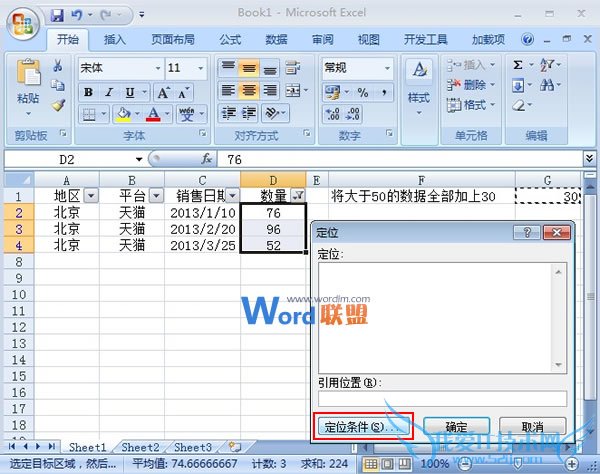Save the workbook with the floppy icon
The height and width of the screenshot is (474, 600).
[x=57, y=15]
